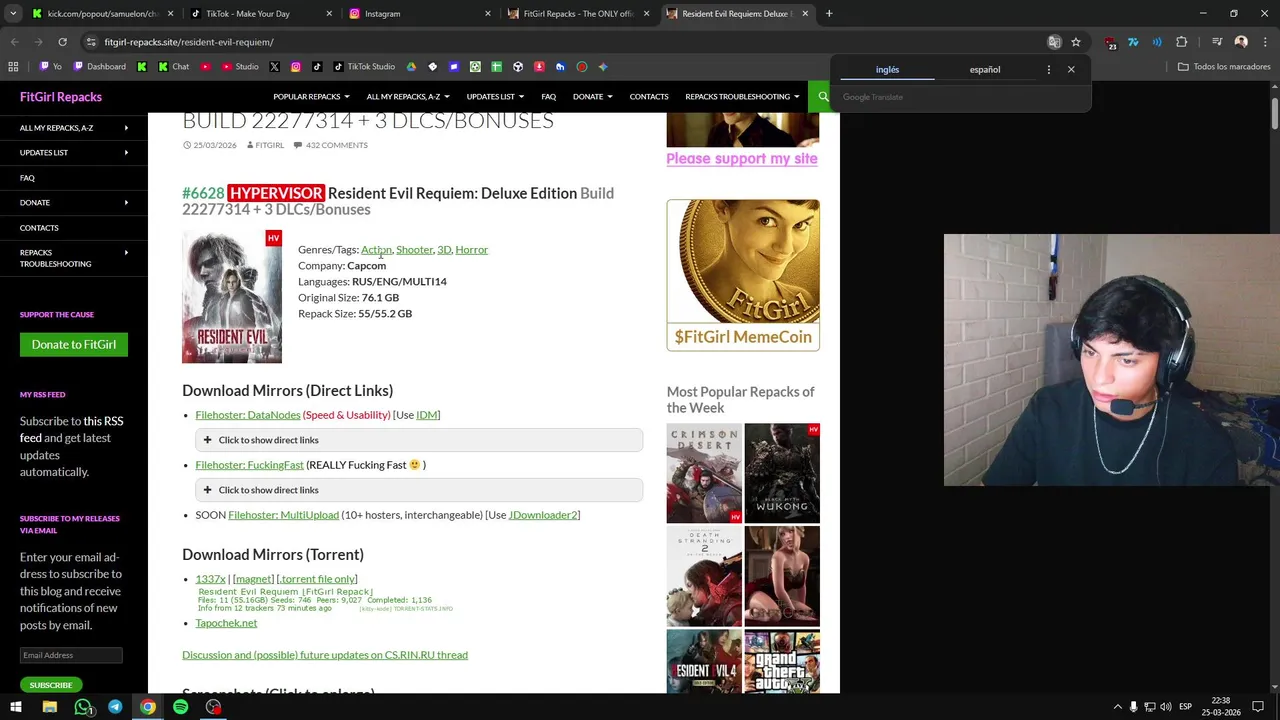Open Contacts in top navigation
This screenshot has height=720, width=1280.
pyautogui.click(x=649, y=97)
